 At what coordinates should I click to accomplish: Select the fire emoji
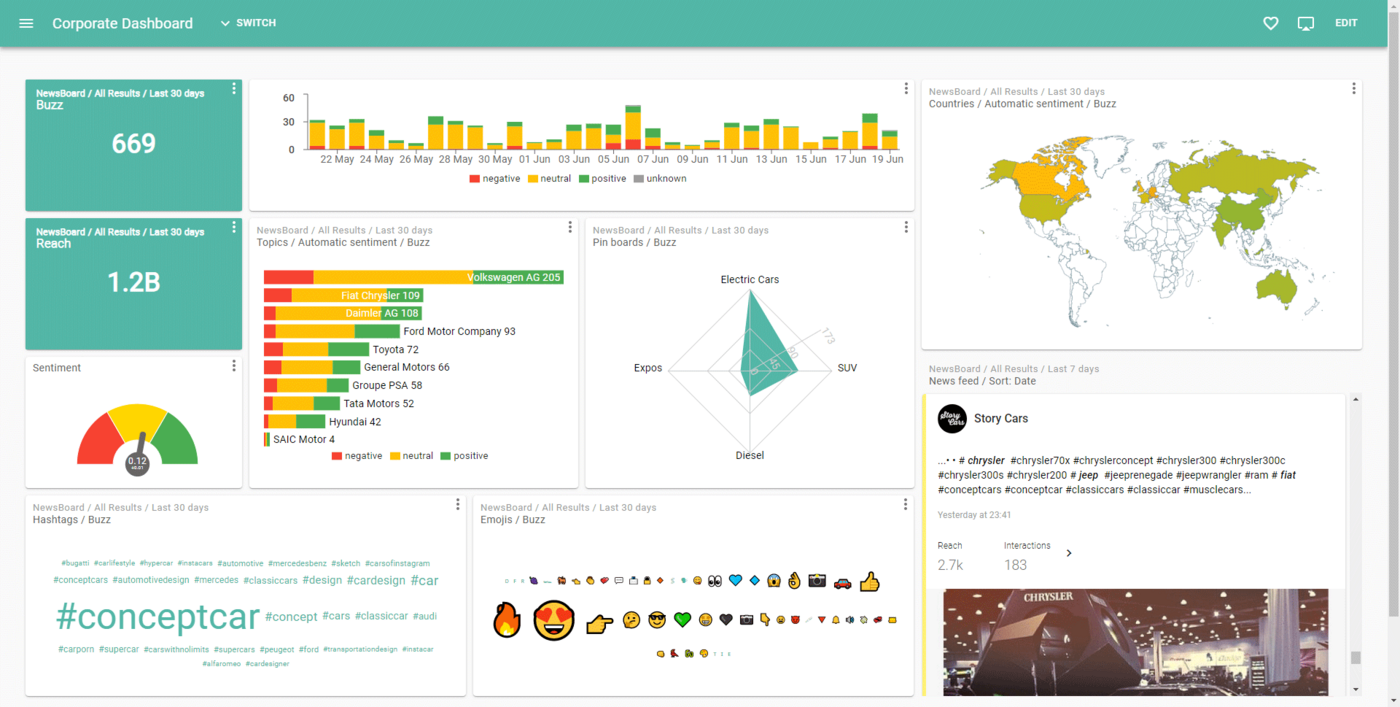click(x=507, y=620)
